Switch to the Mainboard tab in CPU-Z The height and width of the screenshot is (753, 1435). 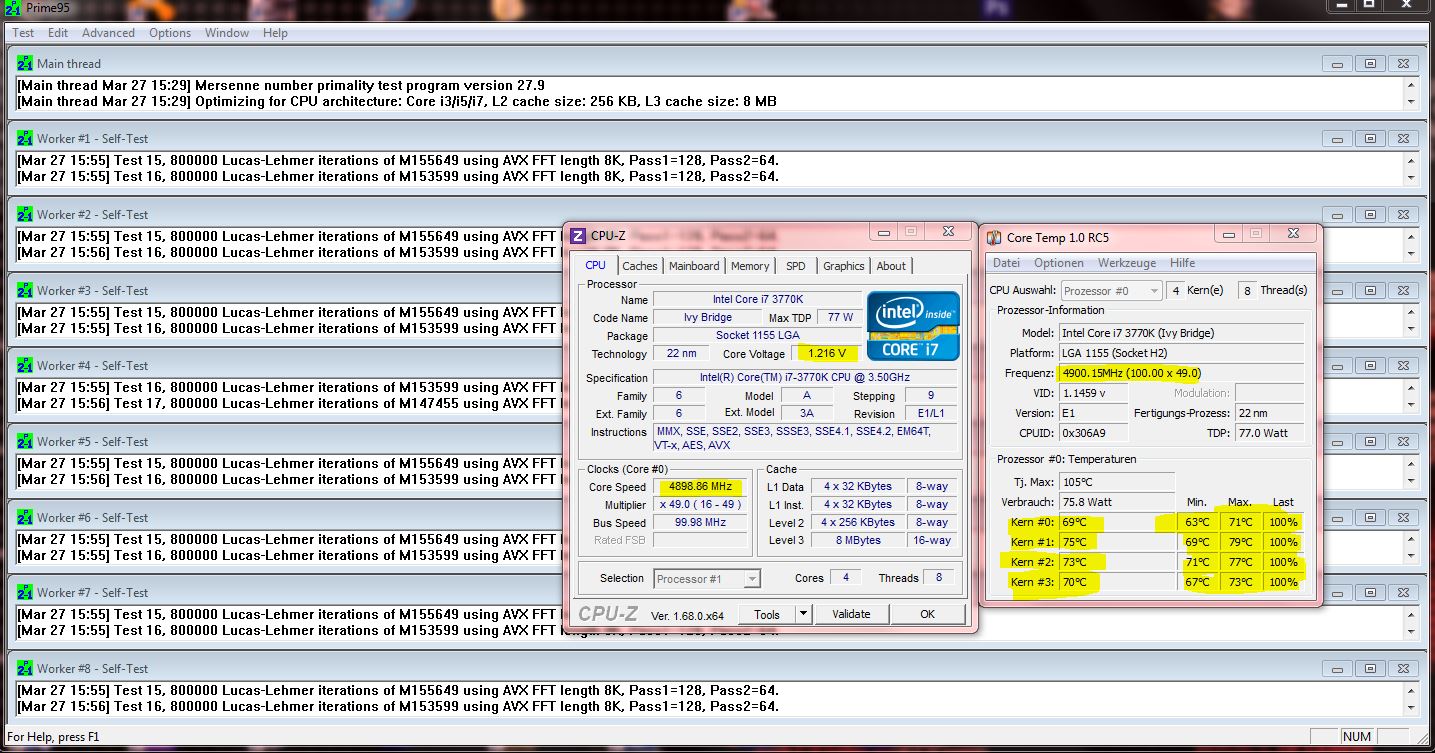pyautogui.click(x=694, y=266)
